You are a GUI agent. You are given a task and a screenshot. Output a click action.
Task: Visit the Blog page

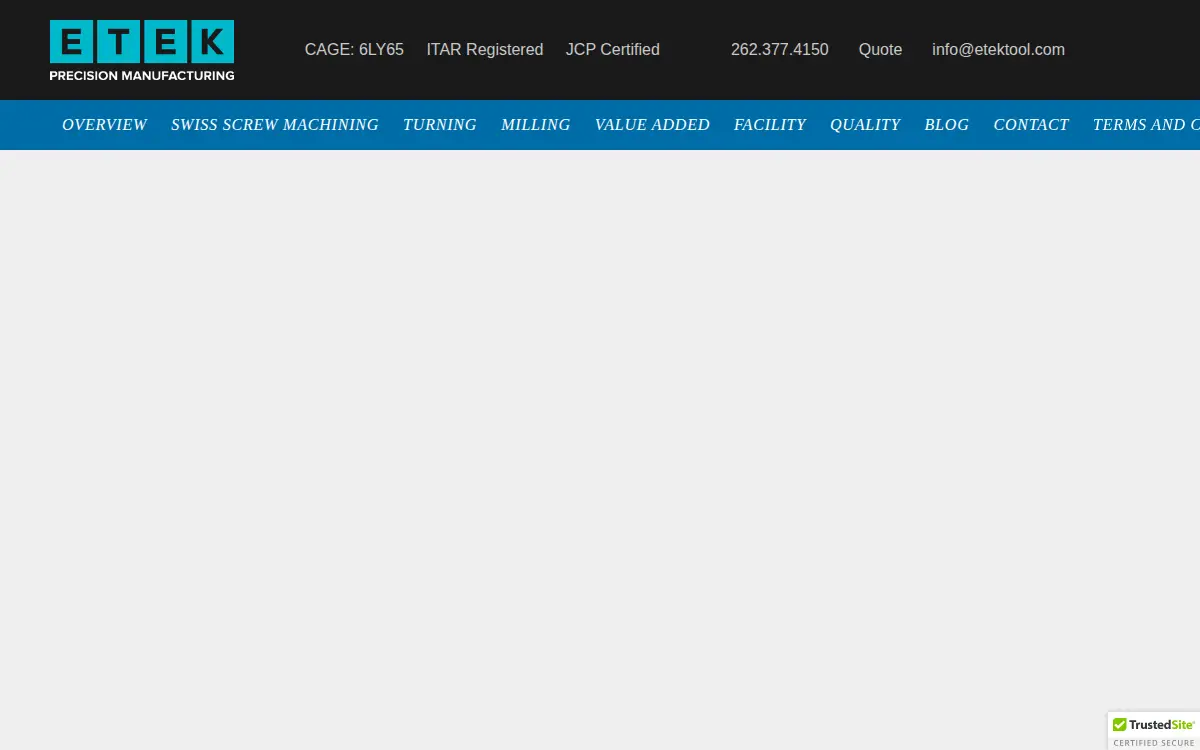coord(947,125)
